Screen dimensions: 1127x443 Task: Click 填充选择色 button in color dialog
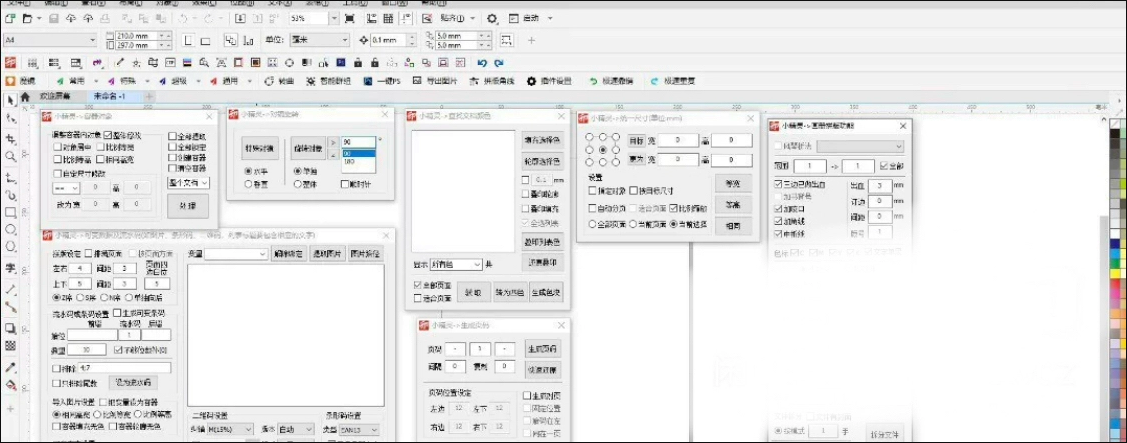point(543,140)
